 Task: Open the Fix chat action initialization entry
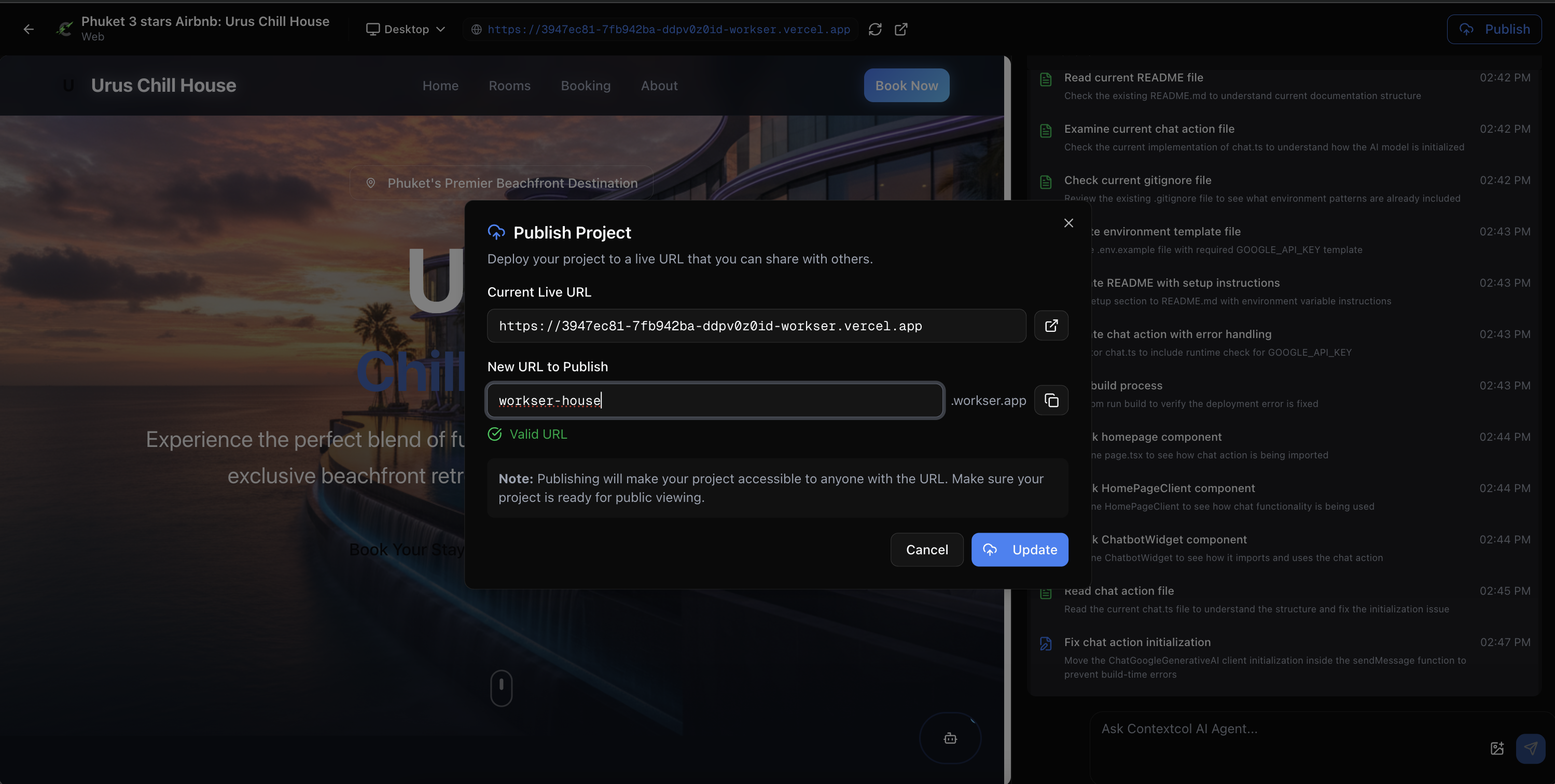[x=1137, y=642]
